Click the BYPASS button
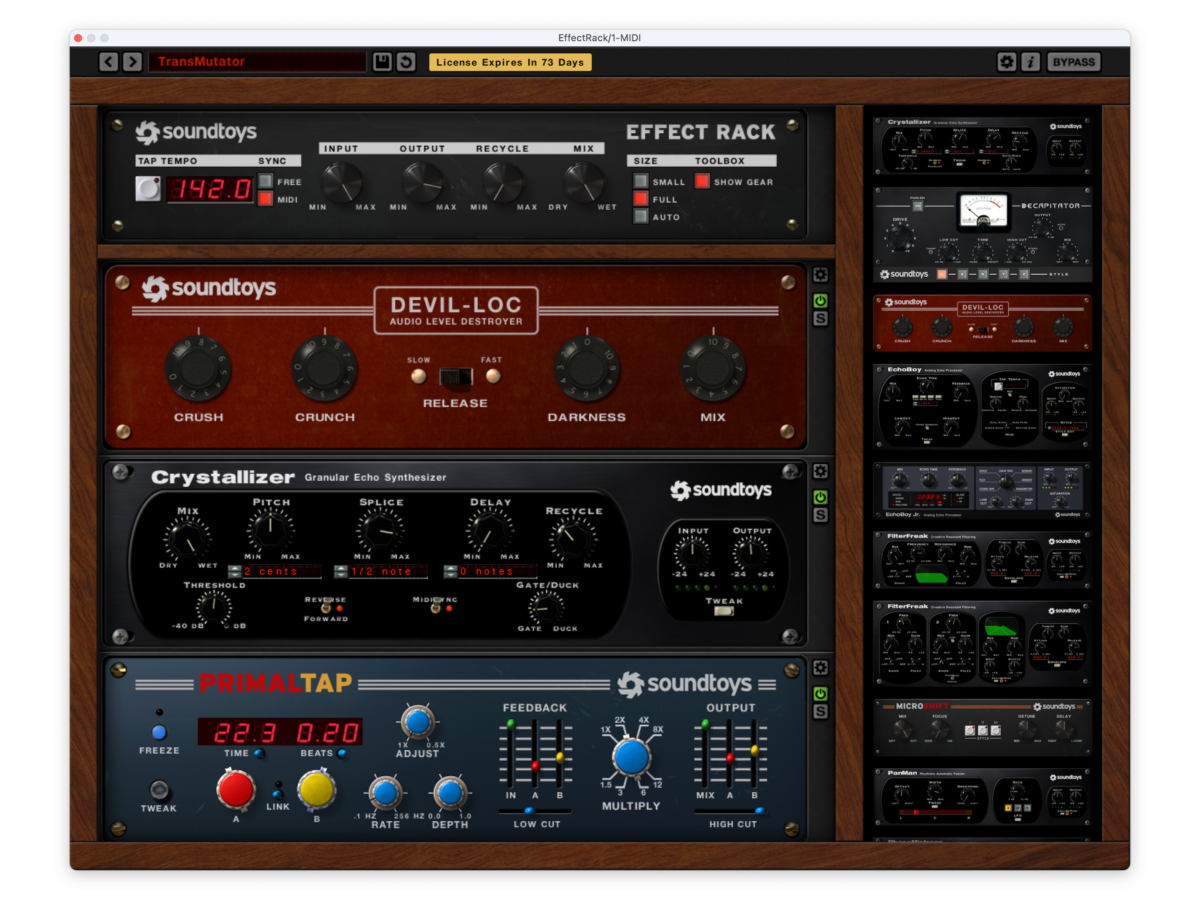Viewport: 1200px width, 900px height. click(1073, 62)
